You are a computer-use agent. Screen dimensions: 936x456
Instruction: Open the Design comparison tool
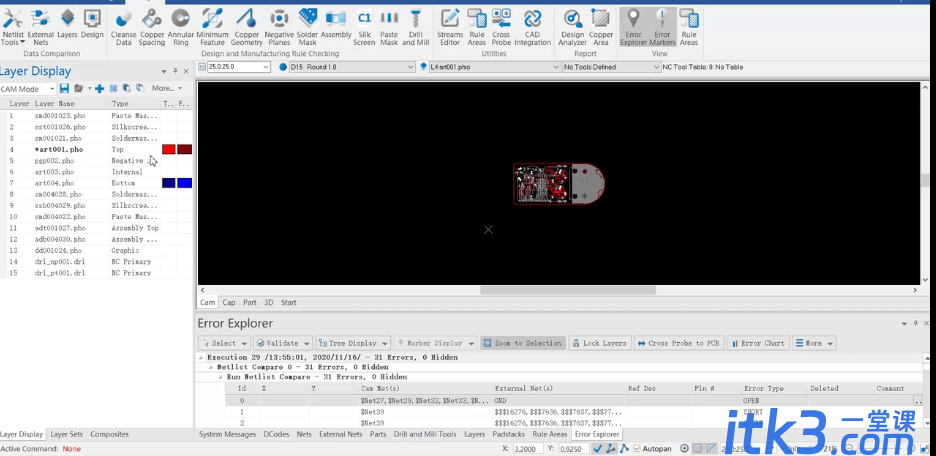coord(92,24)
